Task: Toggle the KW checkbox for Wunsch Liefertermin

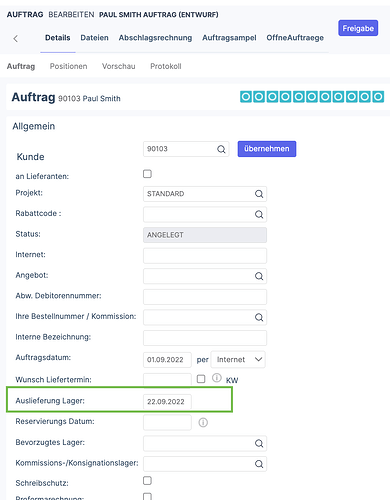Action: [201, 379]
